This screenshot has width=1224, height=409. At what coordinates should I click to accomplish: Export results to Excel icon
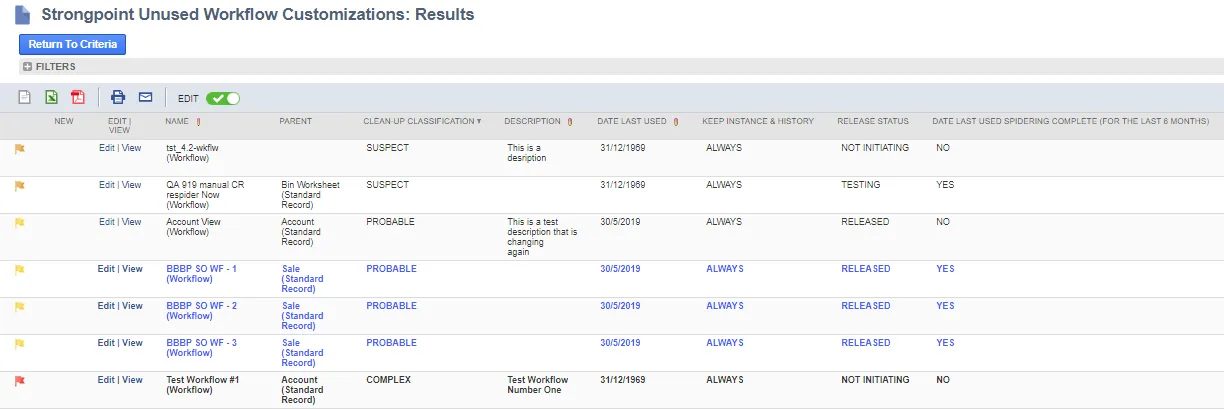pyautogui.click(x=52, y=97)
